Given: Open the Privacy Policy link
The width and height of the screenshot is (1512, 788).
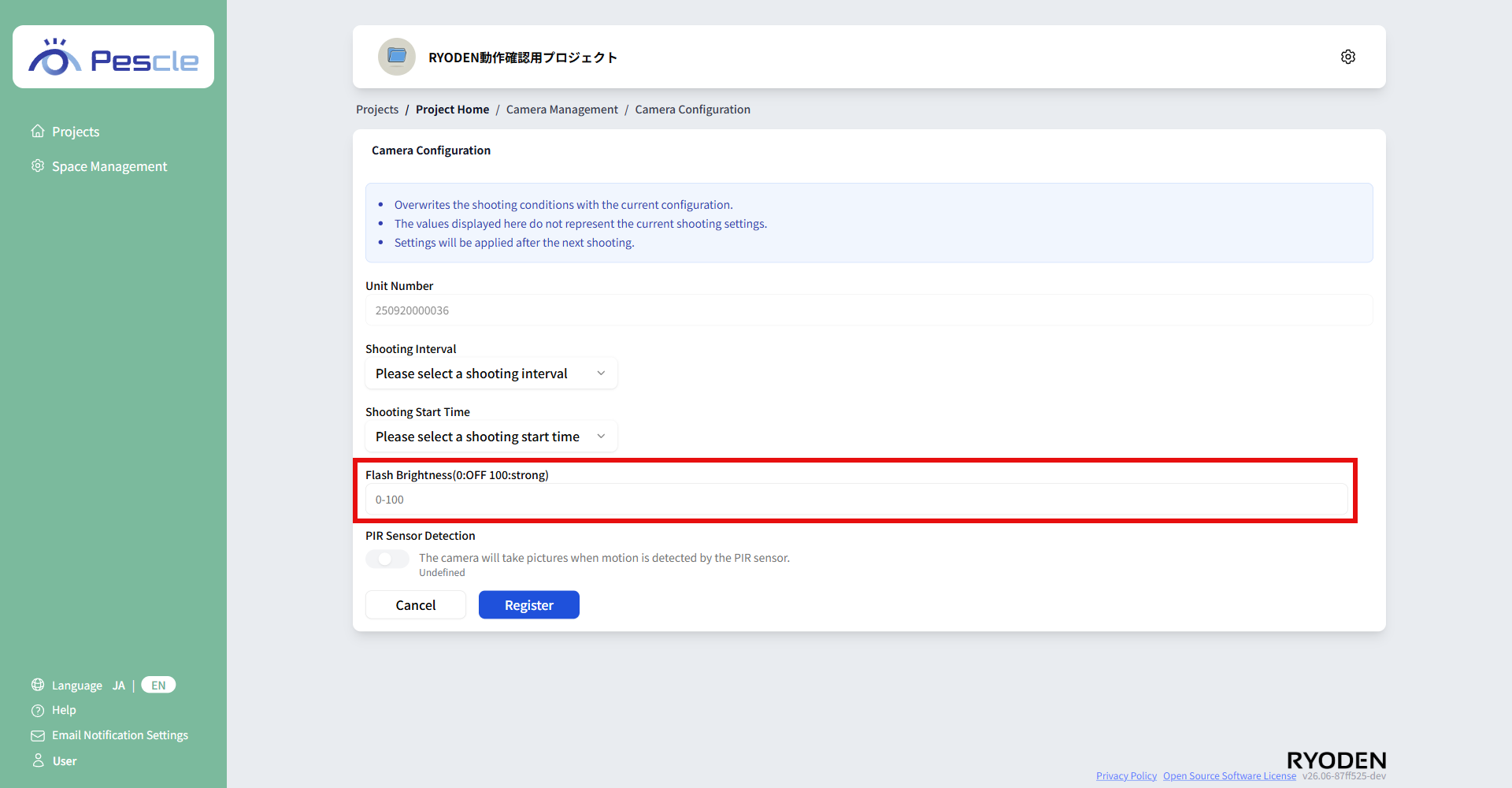Looking at the screenshot, I should click(x=1126, y=776).
